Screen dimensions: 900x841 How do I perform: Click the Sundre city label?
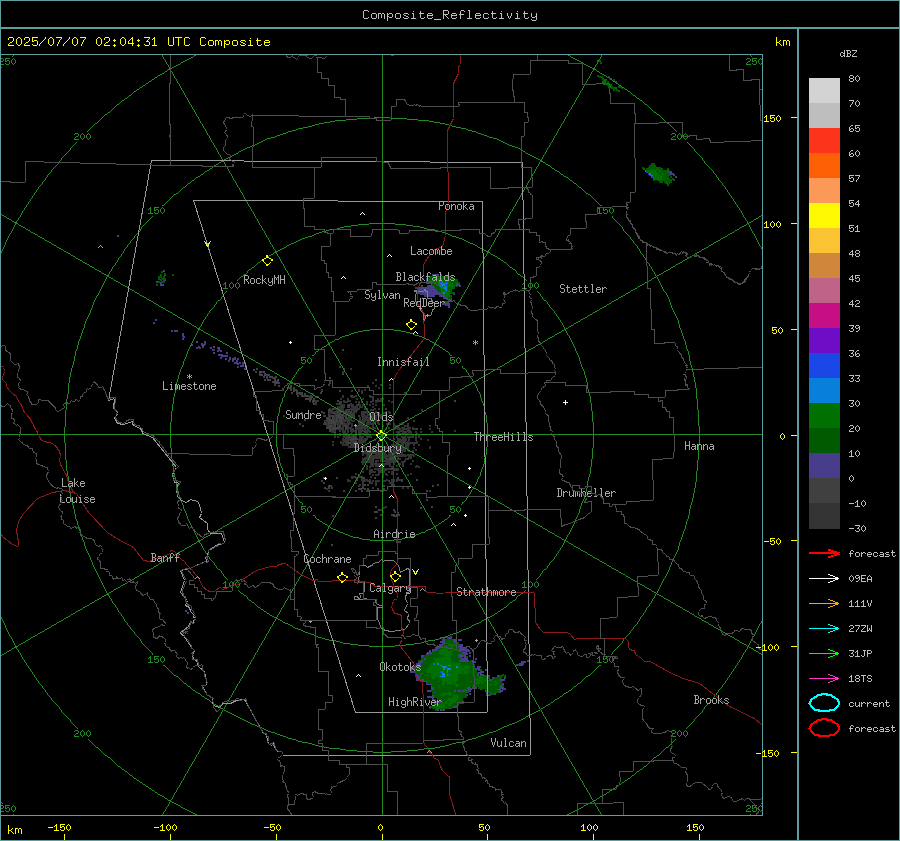[303, 415]
